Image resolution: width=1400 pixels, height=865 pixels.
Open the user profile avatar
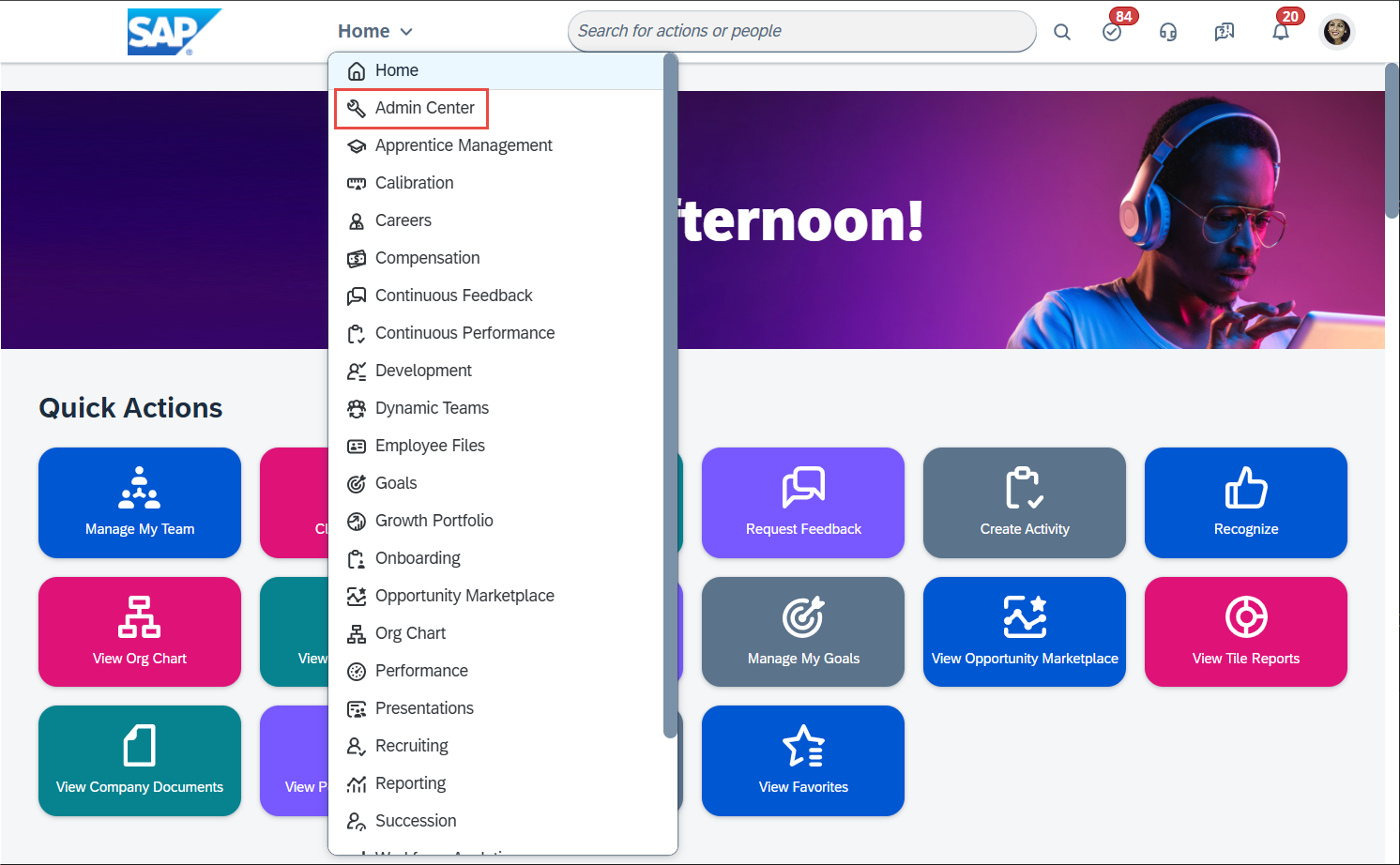[x=1336, y=32]
